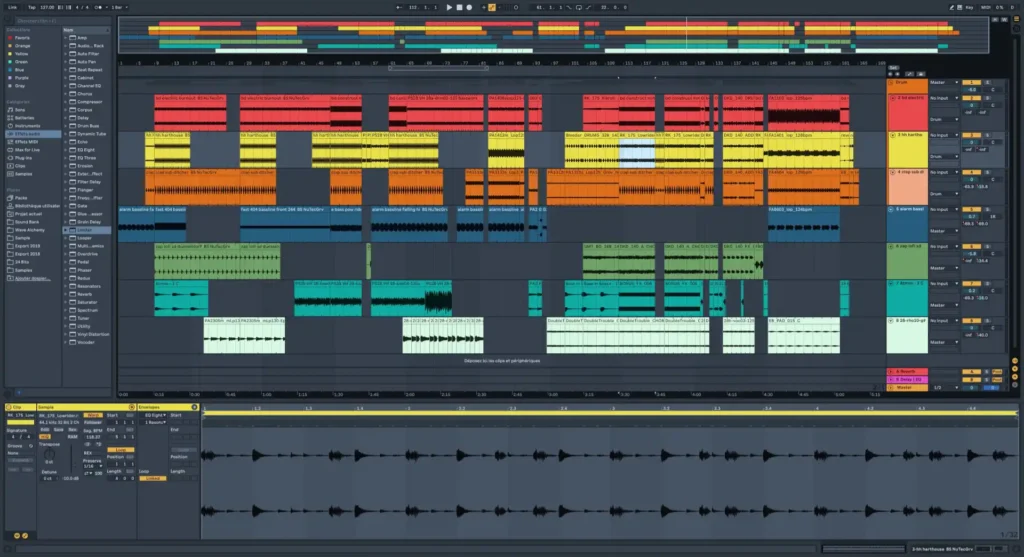Select the Orange collection

coord(22,46)
